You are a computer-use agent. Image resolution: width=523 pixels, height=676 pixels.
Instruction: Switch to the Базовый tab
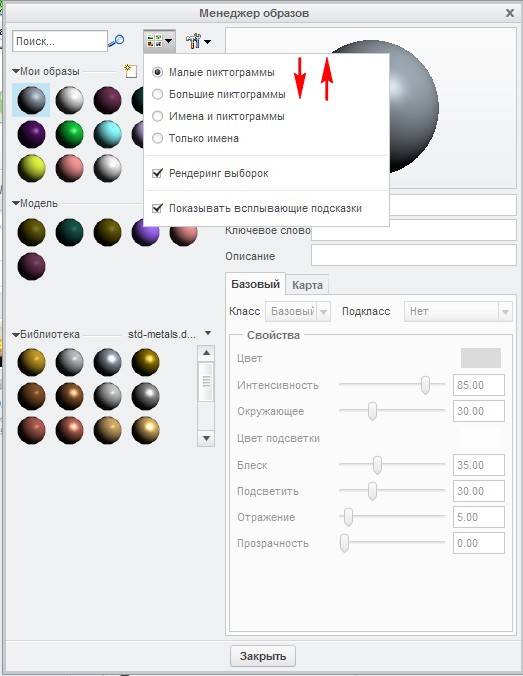(x=255, y=284)
